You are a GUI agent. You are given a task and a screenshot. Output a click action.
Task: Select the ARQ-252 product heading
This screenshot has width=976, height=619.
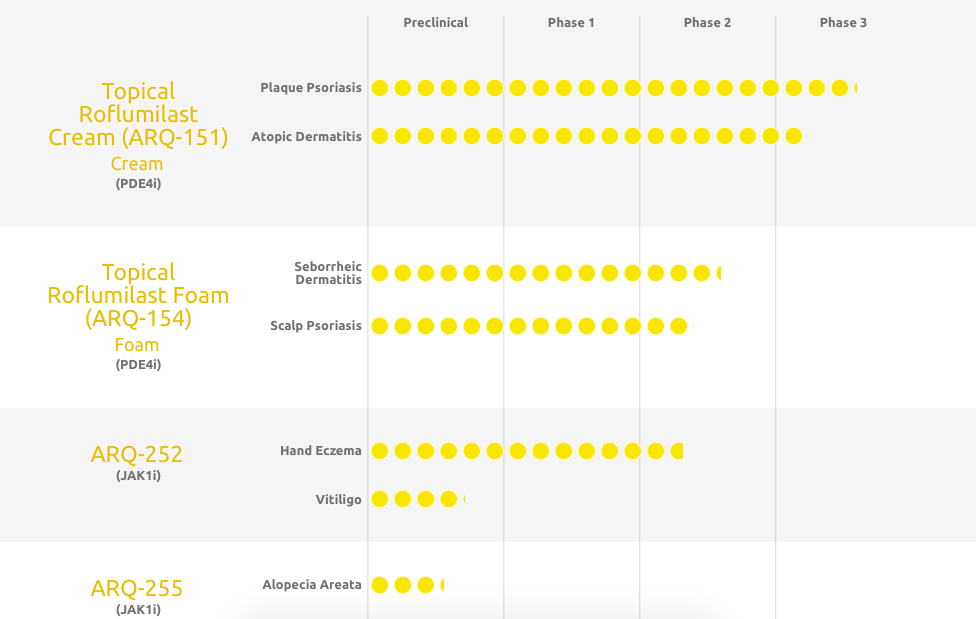tap(137, 454)
